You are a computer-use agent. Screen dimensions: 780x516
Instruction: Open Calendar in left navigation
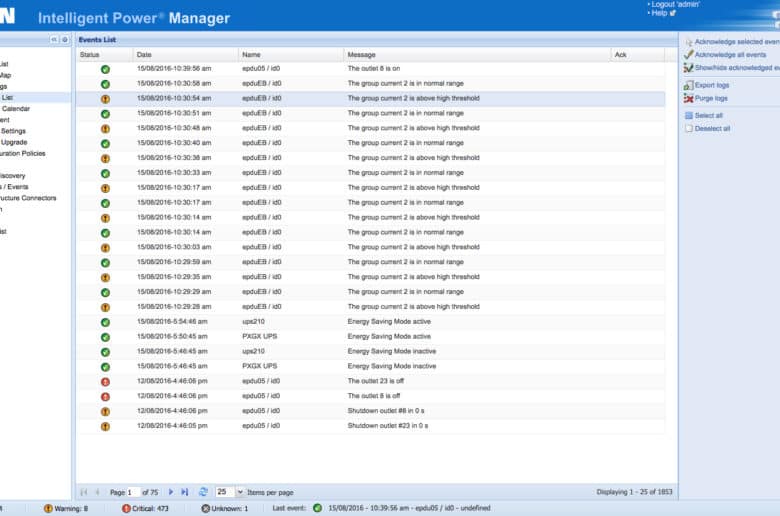(16, 108)
